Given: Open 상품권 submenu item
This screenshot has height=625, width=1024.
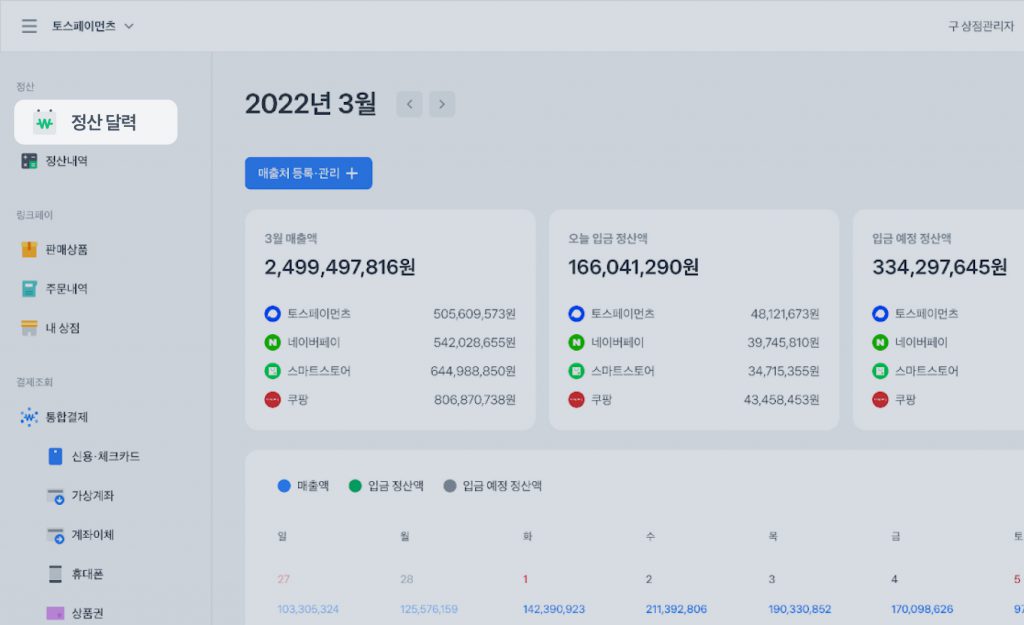Looking at the screenshot, I should pyautogui.click(x=87, y=613).
